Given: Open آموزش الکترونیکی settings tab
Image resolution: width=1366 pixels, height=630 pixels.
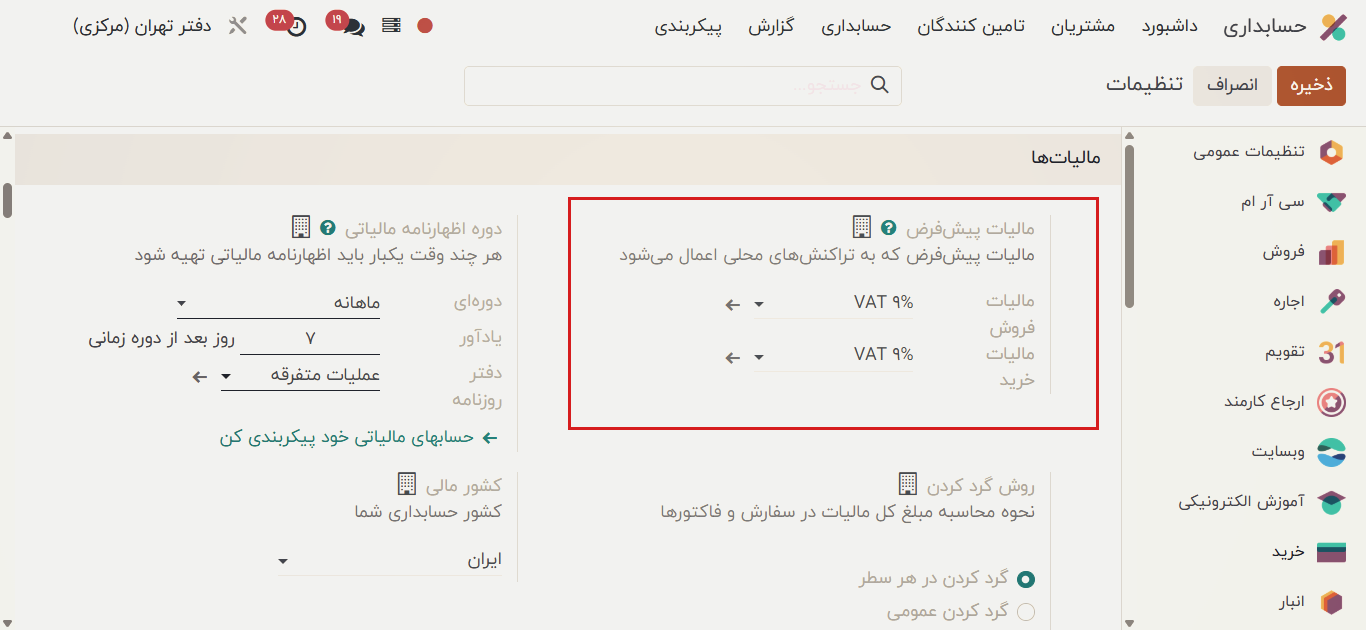Looking at the screenshot, I should coord(1241,502).
